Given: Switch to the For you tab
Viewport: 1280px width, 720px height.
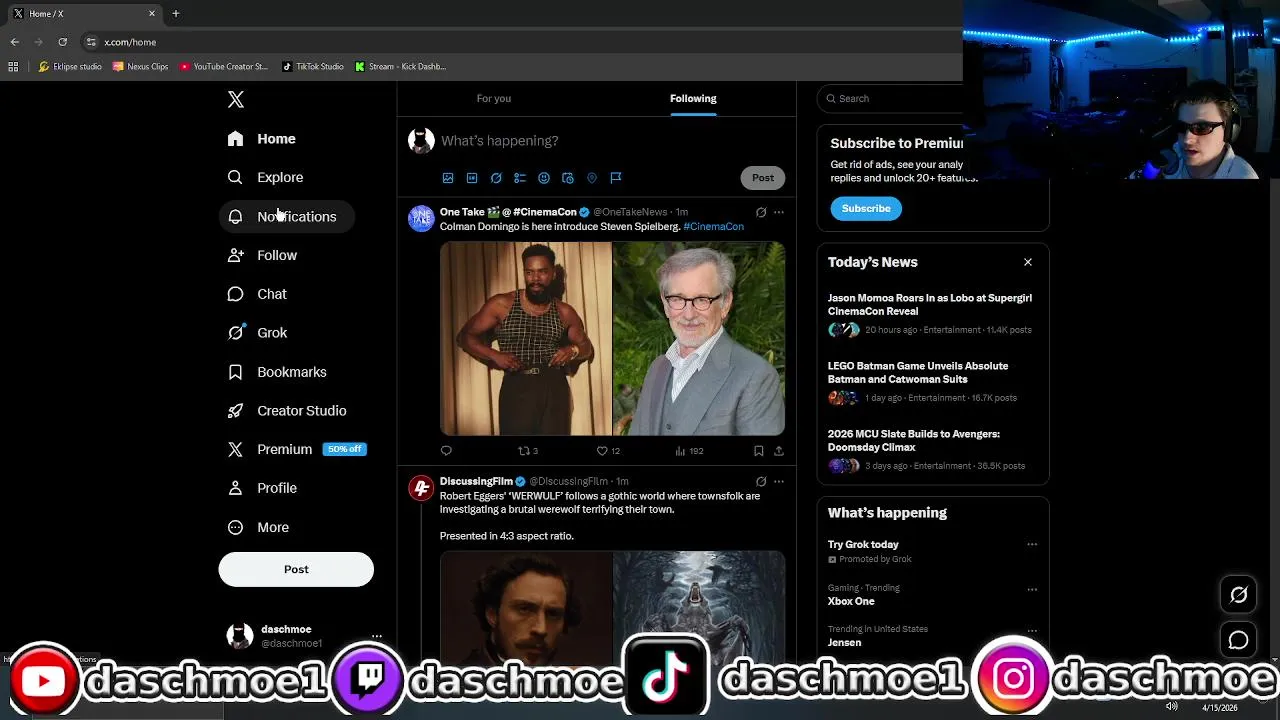Looking at the screenshot, I should [x=494, y=98].
